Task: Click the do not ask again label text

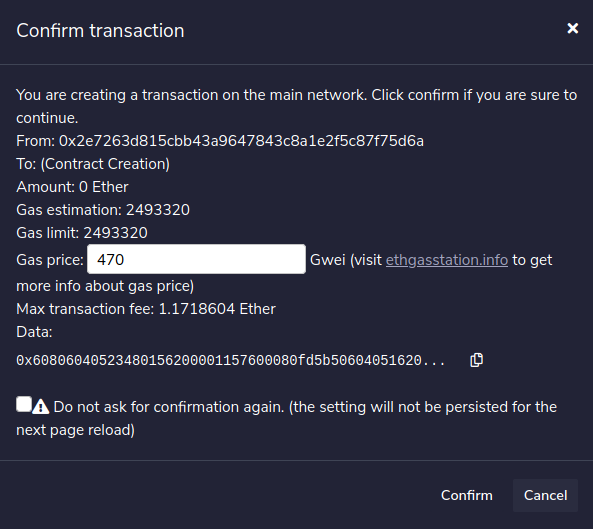Action: 286,418
